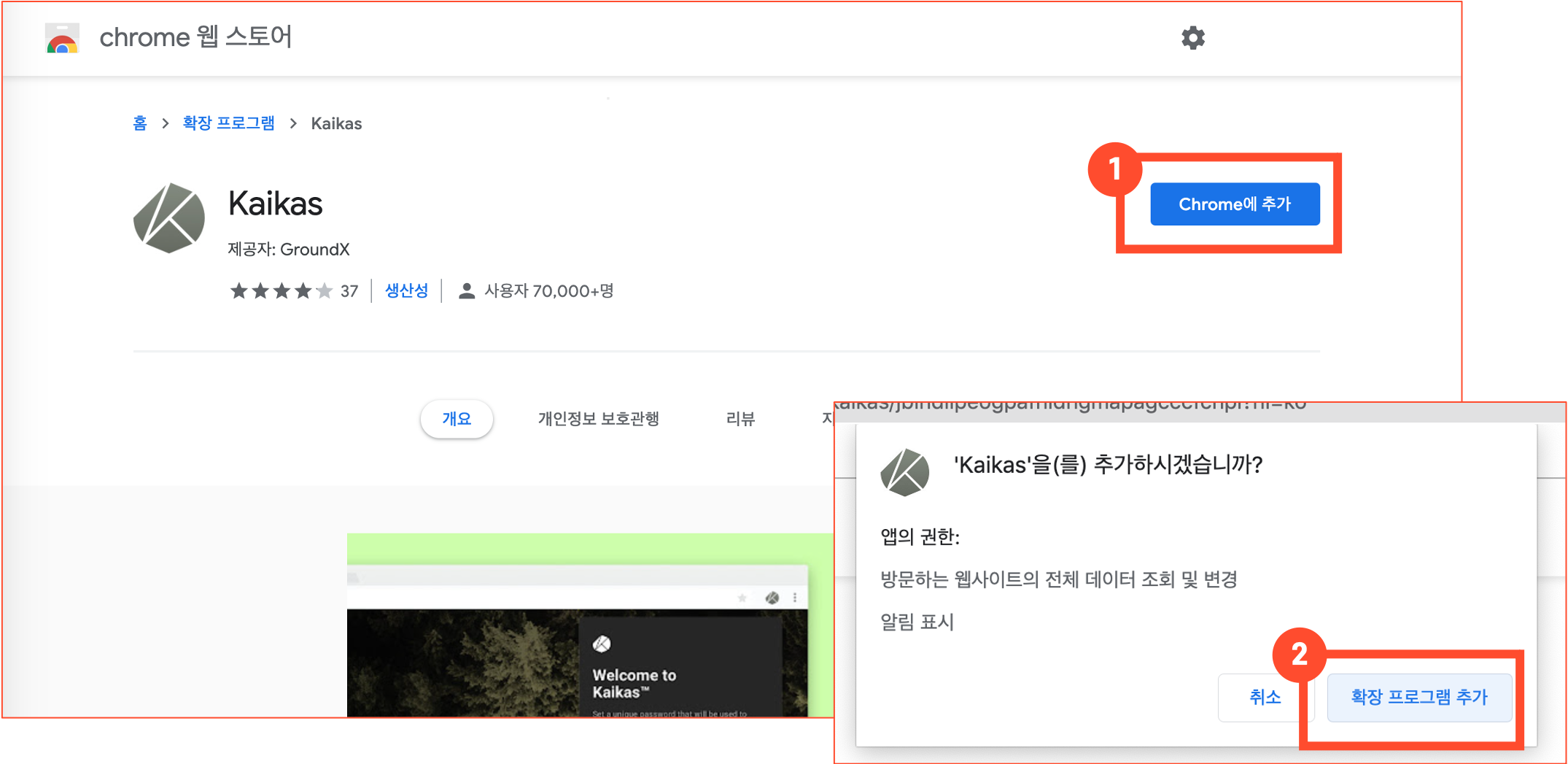
Task: Click the browser URL bar above the dialog
Action: [x=1200, y=412]
